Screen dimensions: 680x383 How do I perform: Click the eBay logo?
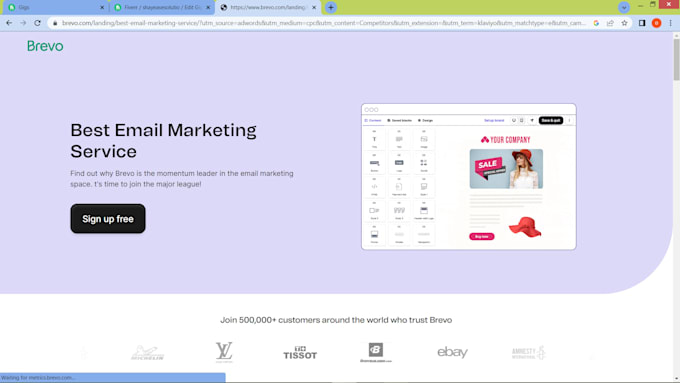(452, 352)
